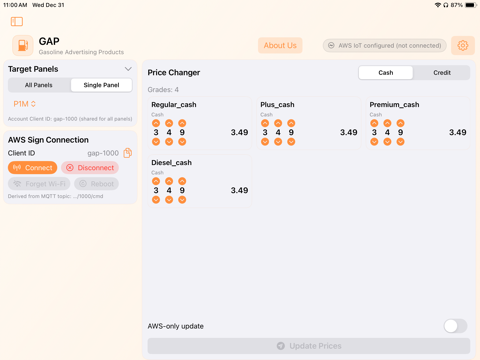The height and width of the screenshot is (360, 480).
Task: Tap the Regular_cash 3.49 price value
Action: [x=239, y=132]
